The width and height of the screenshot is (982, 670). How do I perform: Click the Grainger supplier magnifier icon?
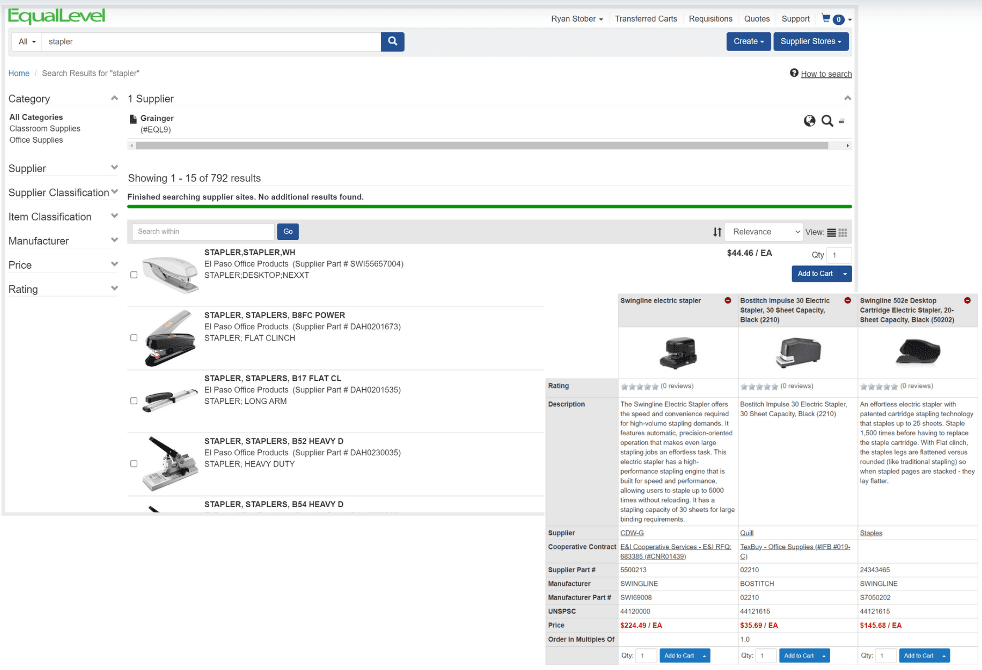click(827, 121)
